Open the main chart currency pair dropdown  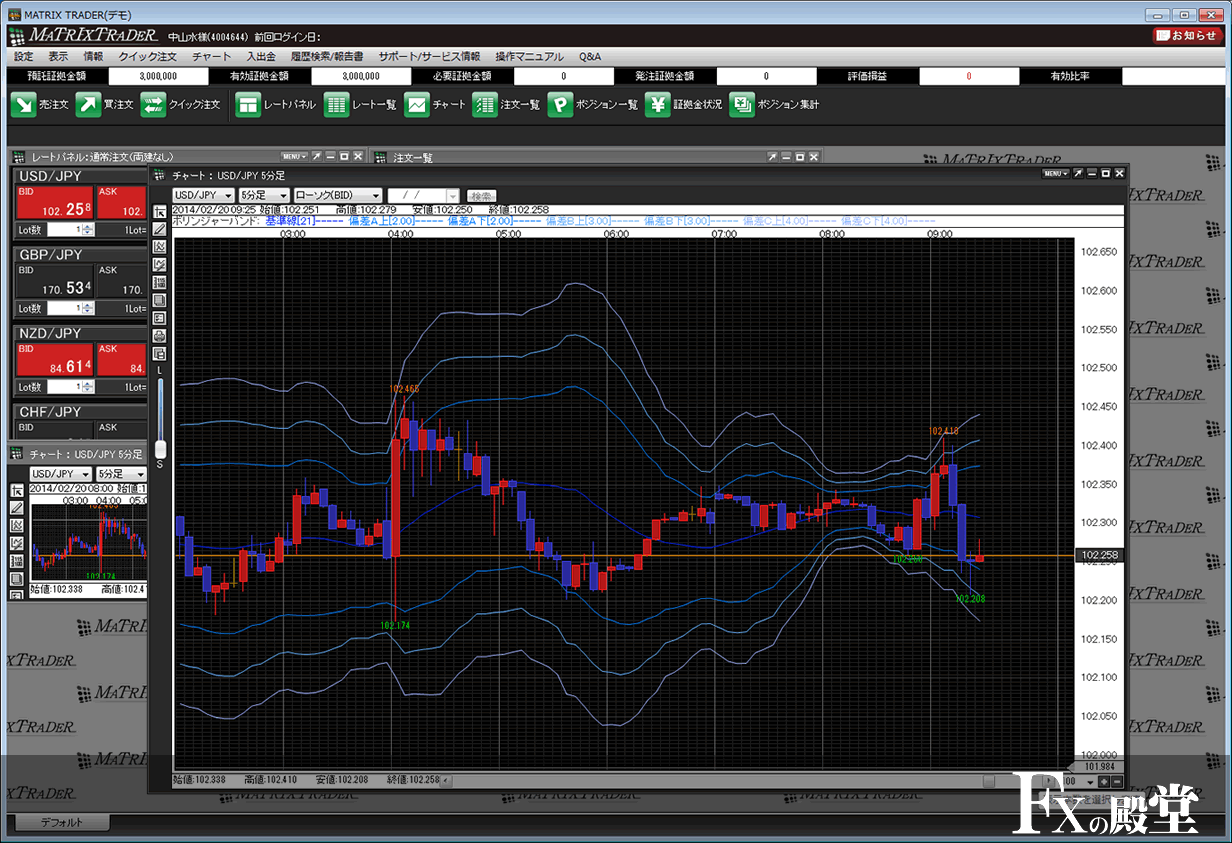tap(203, 195)
